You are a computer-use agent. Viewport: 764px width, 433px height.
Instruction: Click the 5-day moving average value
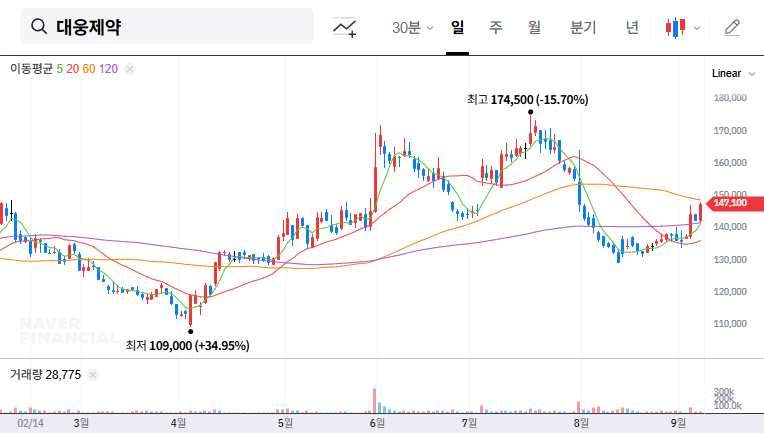click(59, 69)
